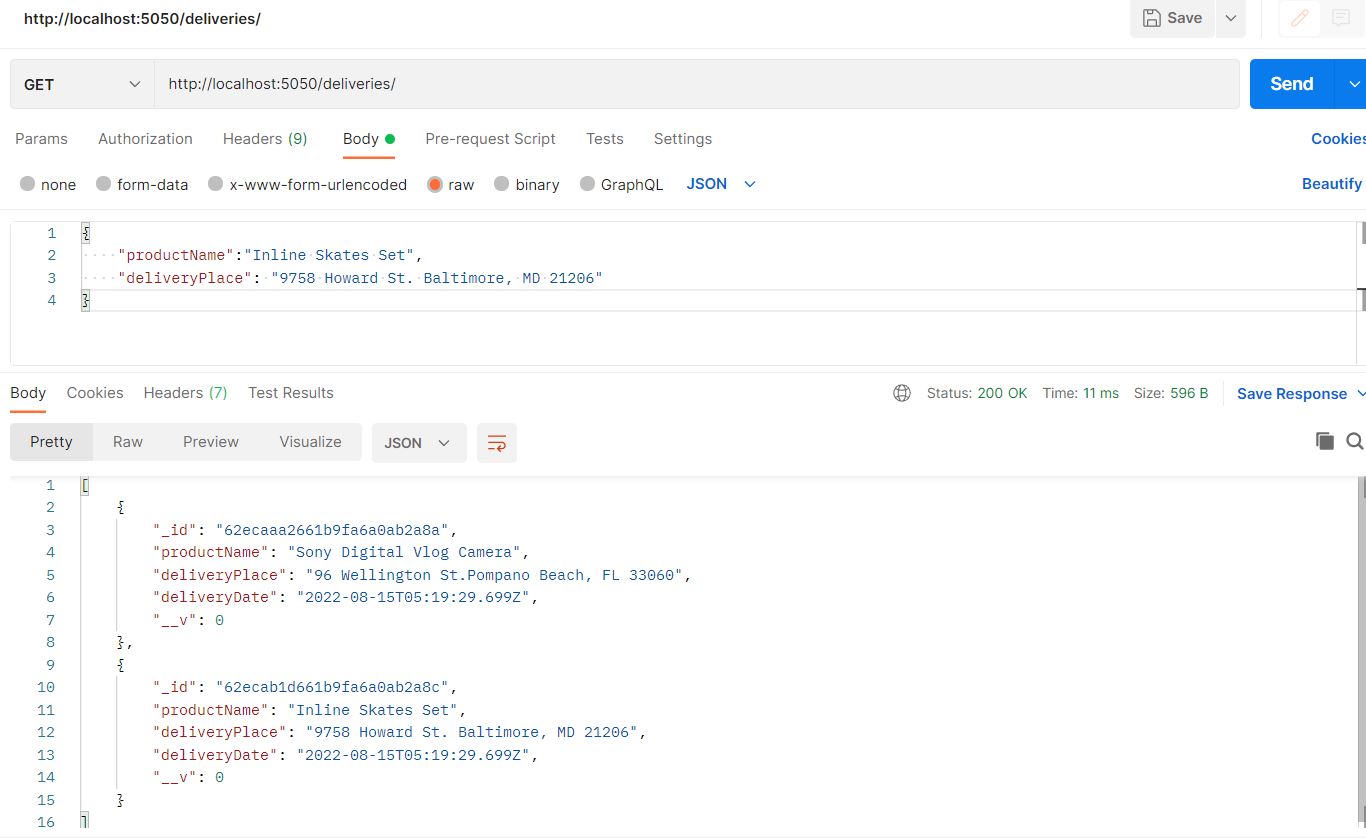Viewport: 1366px width, 838px height.
Task: Expand the Save button dropdown arrow
Action: 1231,18
